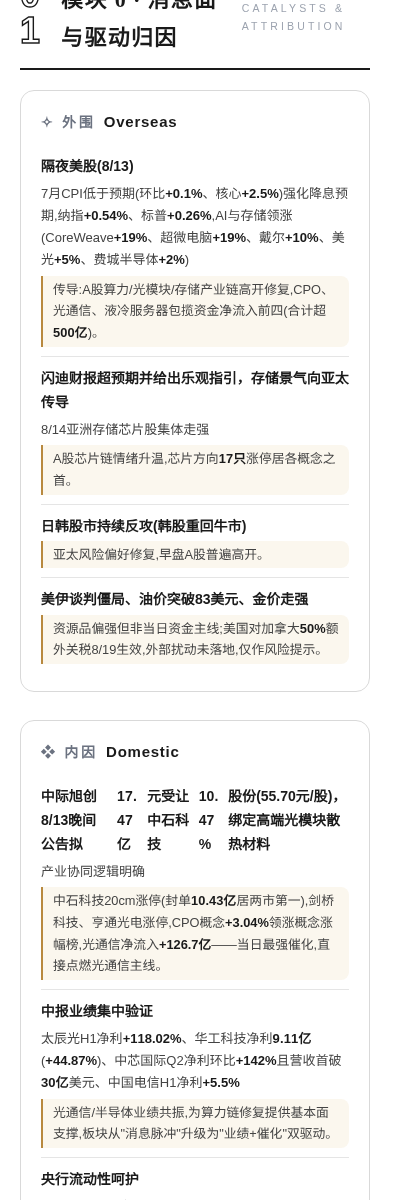407x1200 pixels.
Task: Click the 中际旭创 8/13晚间 公告拟 text
Action: coord(69,820)
